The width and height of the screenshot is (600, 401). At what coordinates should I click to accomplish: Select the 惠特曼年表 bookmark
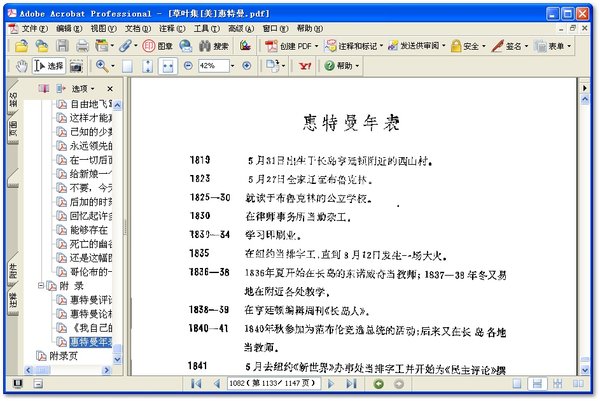tap(90, 342)
